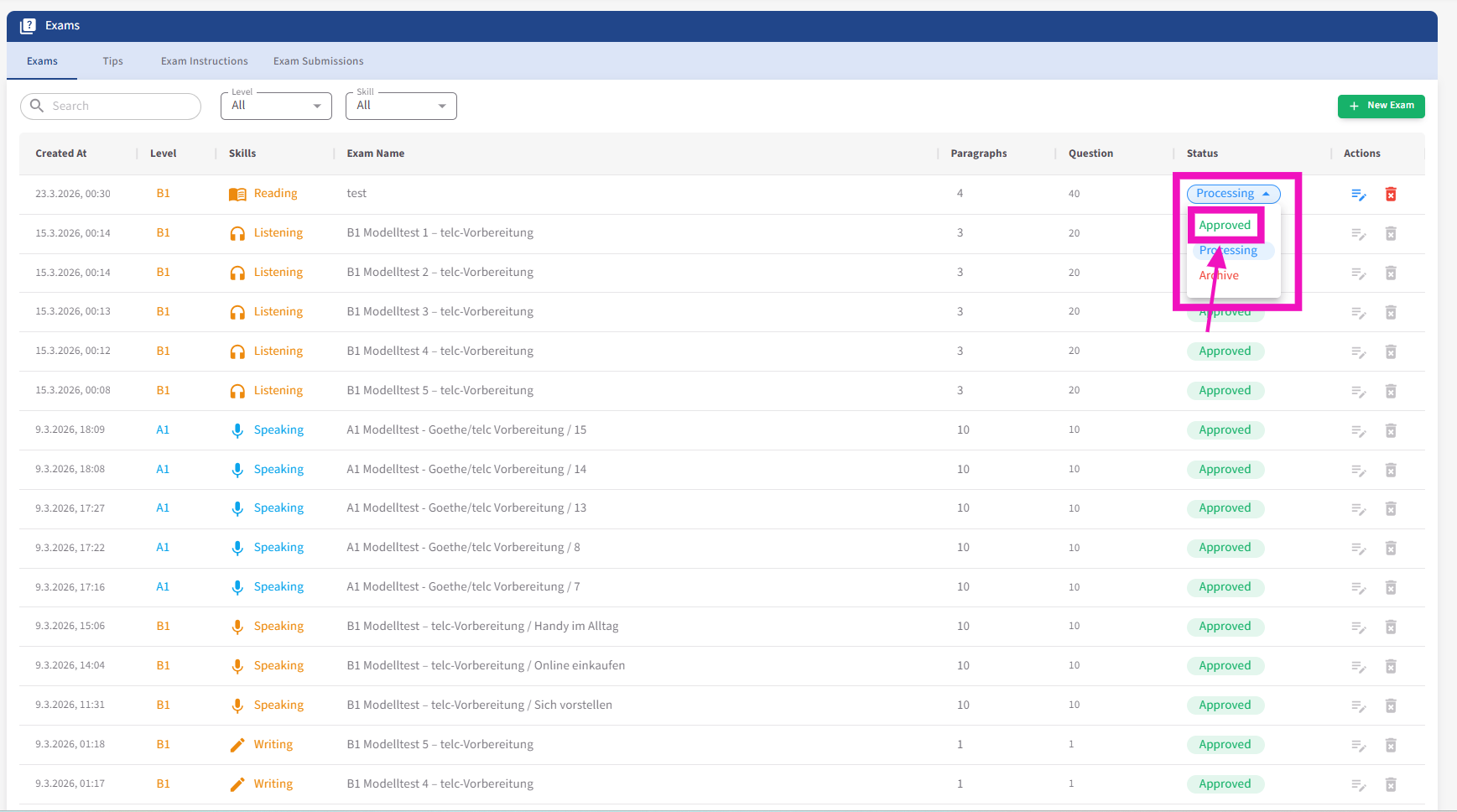The image size is (1457, 812).
Task: Open the Skill filter dropdown
Action: click(401, 106)
